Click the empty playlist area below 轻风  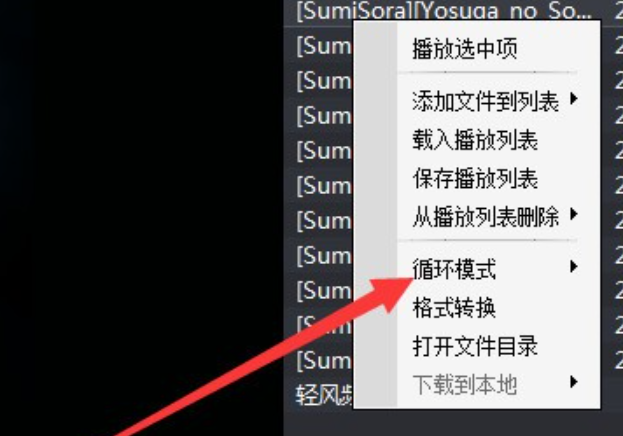click(x=453, y=424)
